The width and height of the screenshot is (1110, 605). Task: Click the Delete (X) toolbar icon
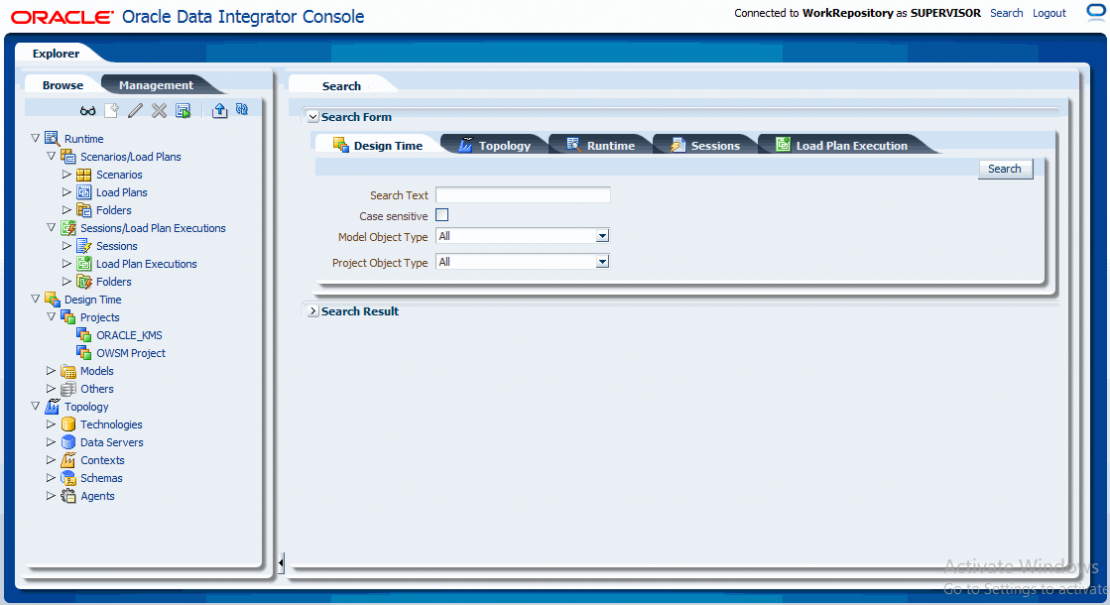[x=159, y=108]
